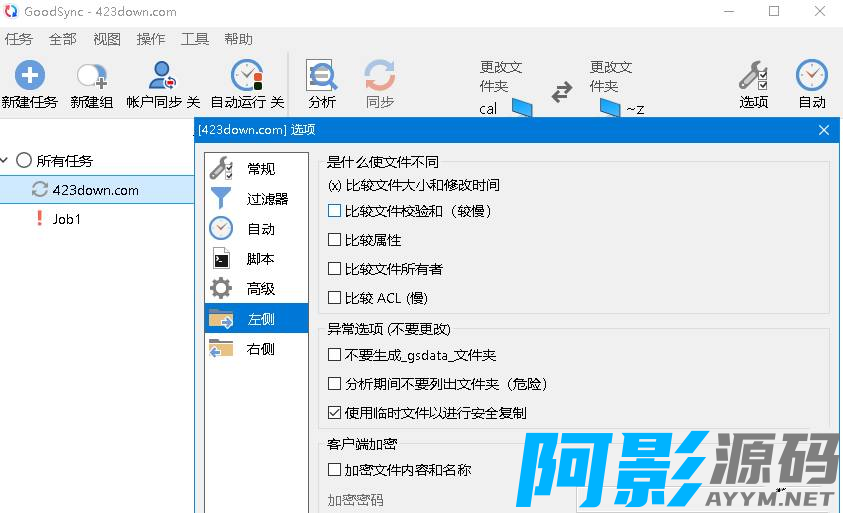The image size is (843, 513).
Task: Open the 帮助 menu
Action: [x=239, y=39]
